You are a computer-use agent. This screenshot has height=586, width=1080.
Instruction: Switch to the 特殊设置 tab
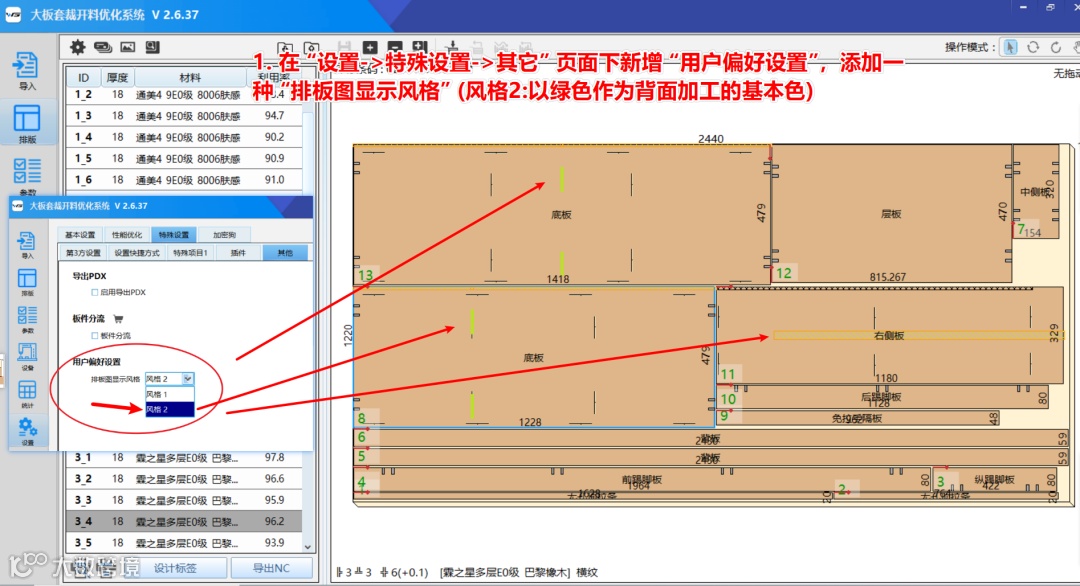coord(174,235)
